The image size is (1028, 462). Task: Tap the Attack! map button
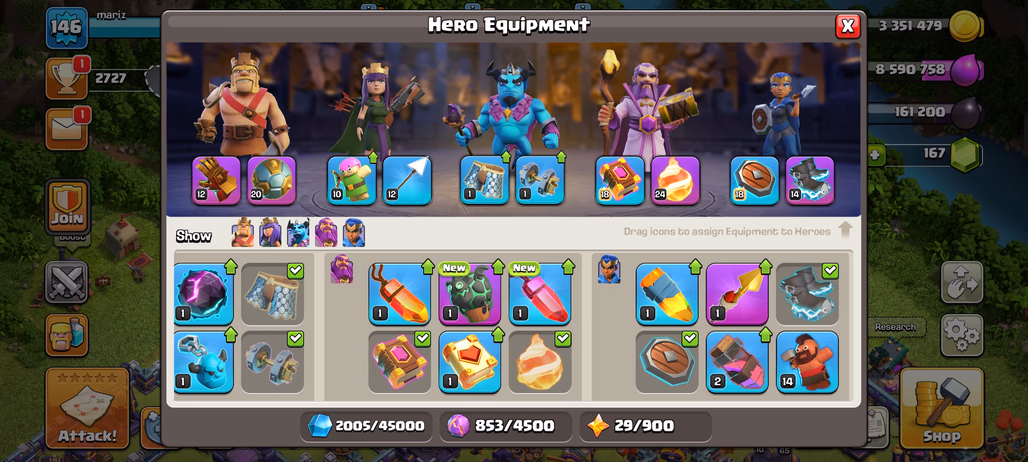87,408
